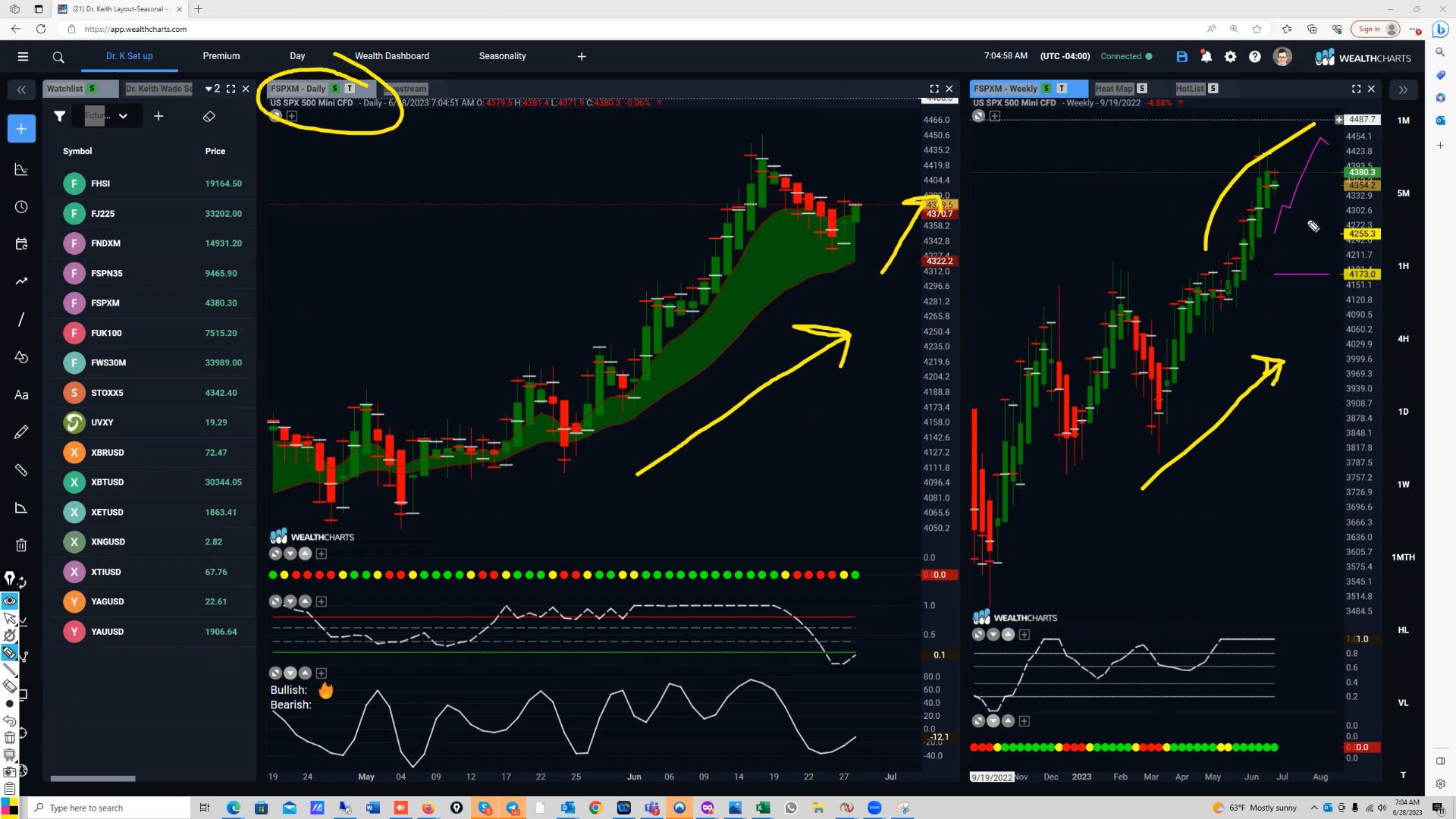Image resolution: width=1456 pixels, height=819 pixels.
Task: Save the layout with the blue disk icon
Action: pyautogui.click(x=1181, y=56)
